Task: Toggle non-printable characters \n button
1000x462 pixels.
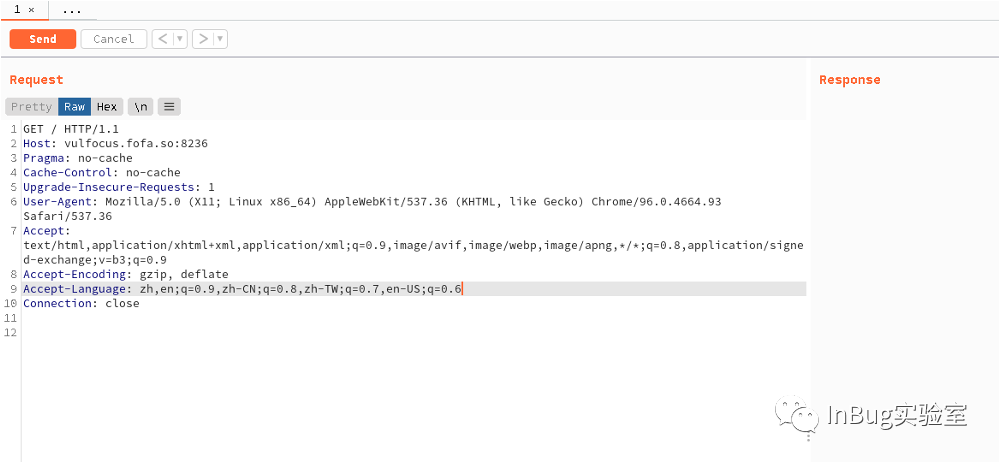Action: [x=140, y=107]
